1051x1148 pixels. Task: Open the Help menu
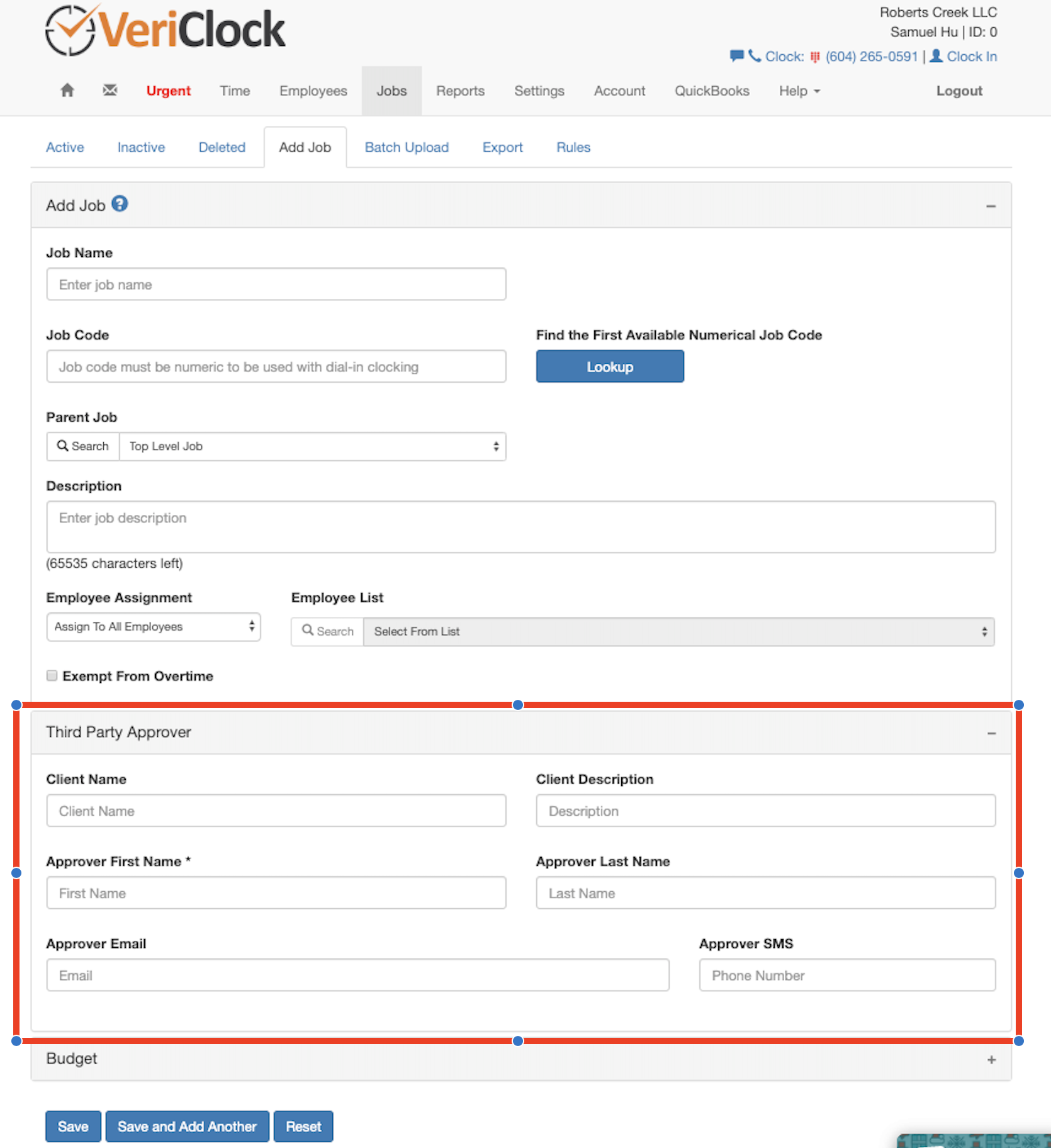799,91
